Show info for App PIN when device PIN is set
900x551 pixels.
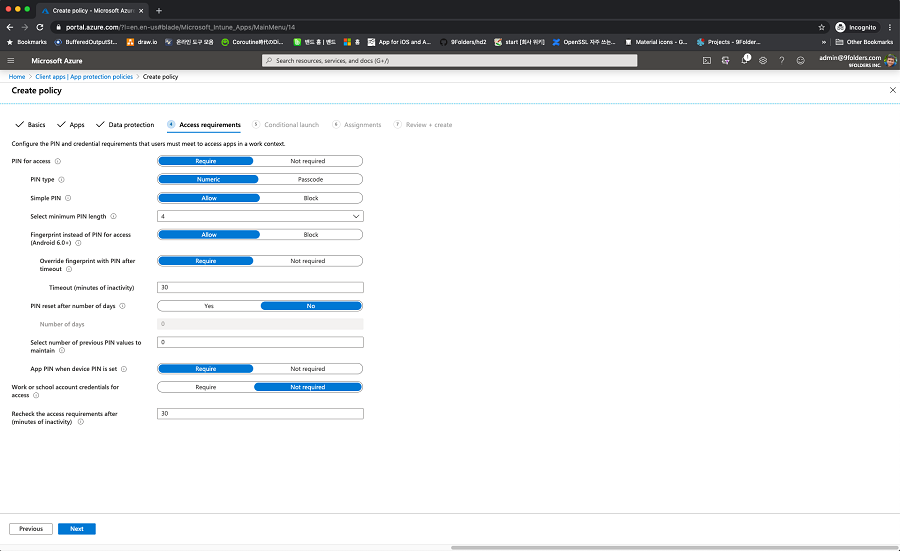click(x=124, y=369)
